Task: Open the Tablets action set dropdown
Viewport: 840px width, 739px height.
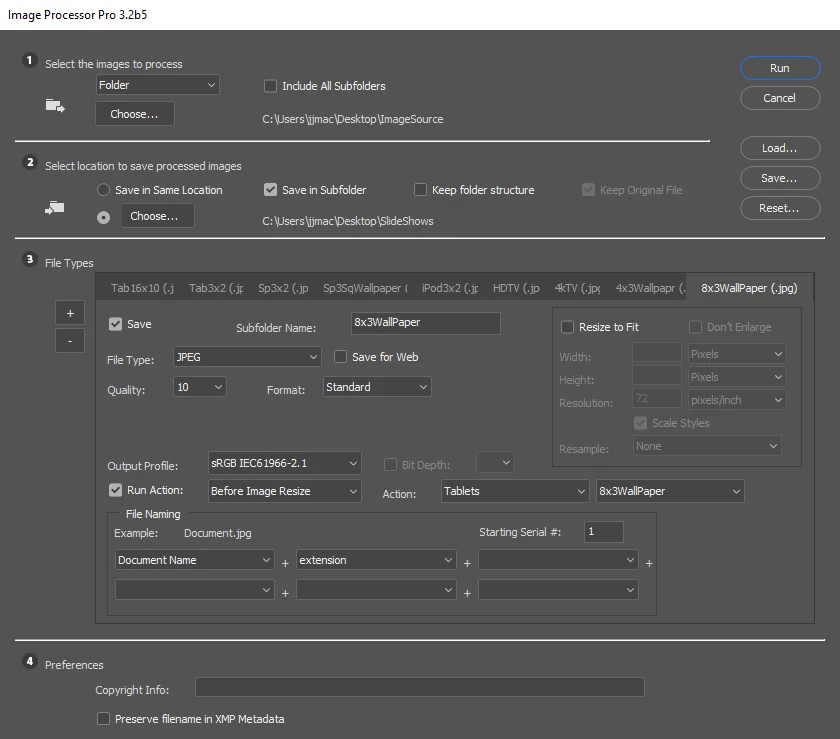Action: pos(515,491)
